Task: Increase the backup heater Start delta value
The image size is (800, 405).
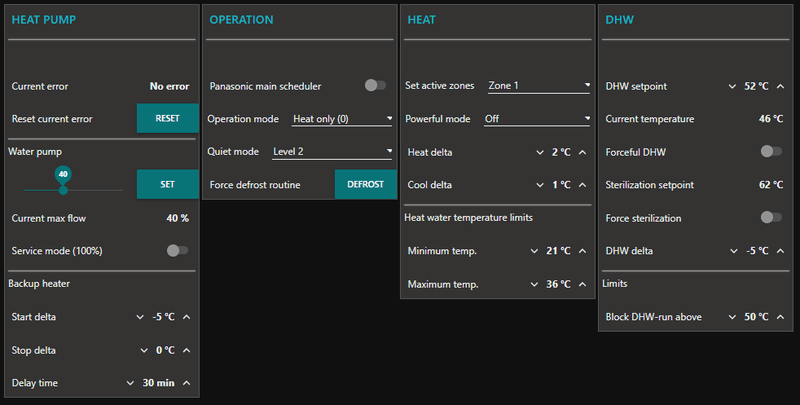Action: (187, 317)
